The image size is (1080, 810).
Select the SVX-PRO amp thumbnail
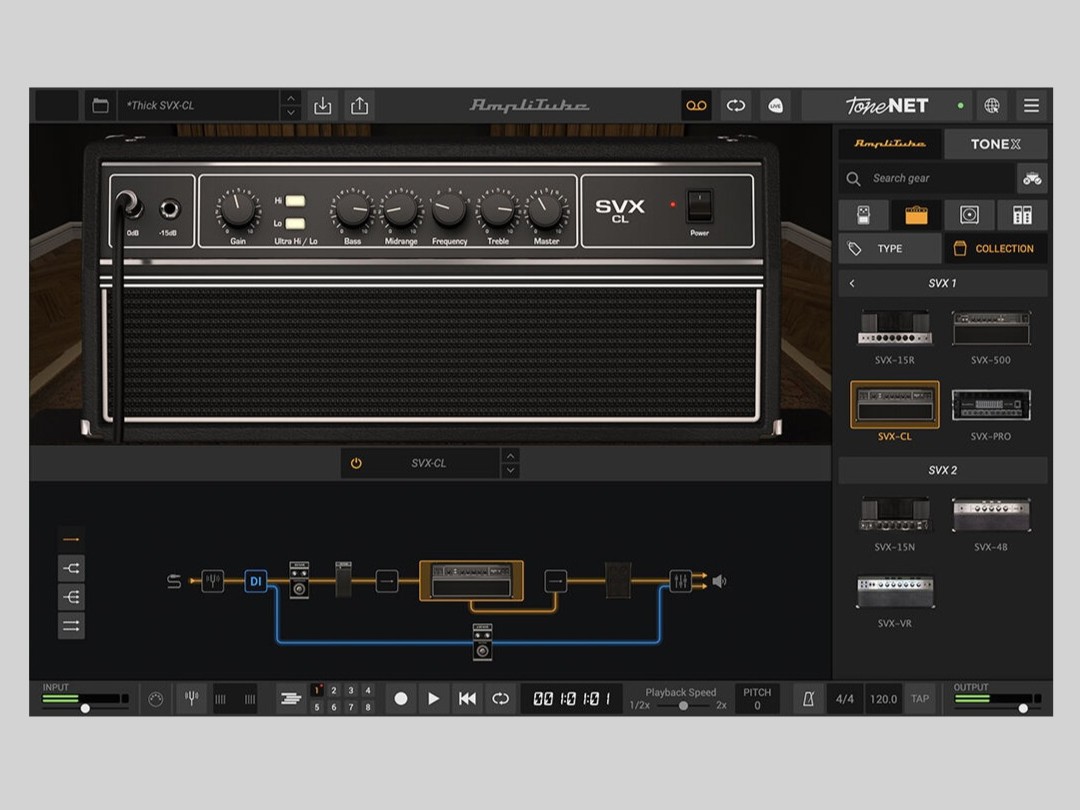point(991,404)
